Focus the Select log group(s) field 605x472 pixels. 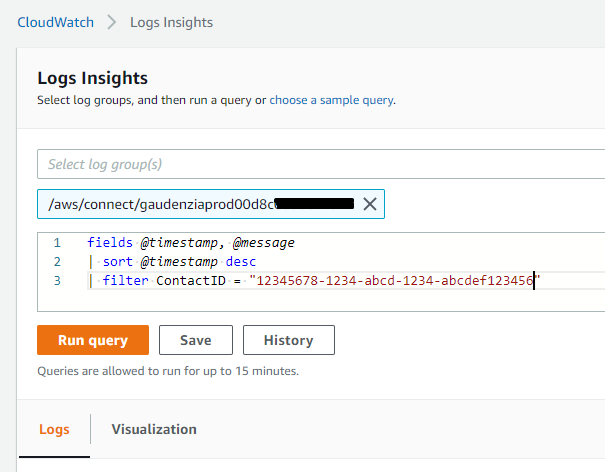(321, 164)
